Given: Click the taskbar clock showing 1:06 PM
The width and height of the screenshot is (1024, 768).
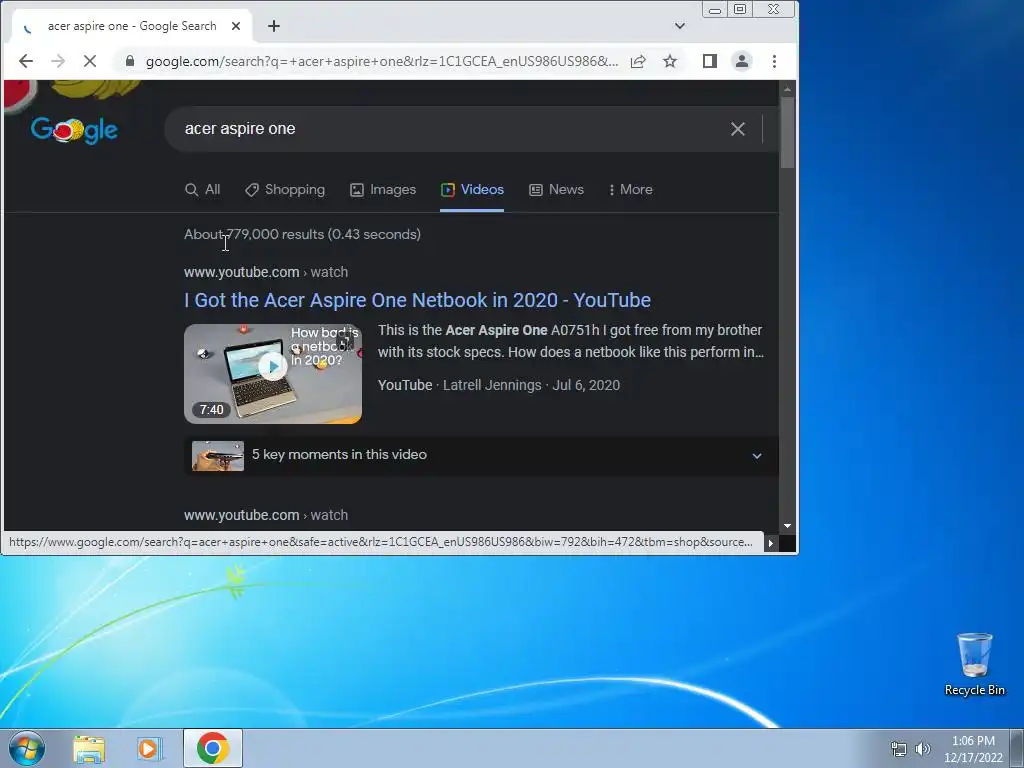Looking at the screenshot, I should coord(973,749).
